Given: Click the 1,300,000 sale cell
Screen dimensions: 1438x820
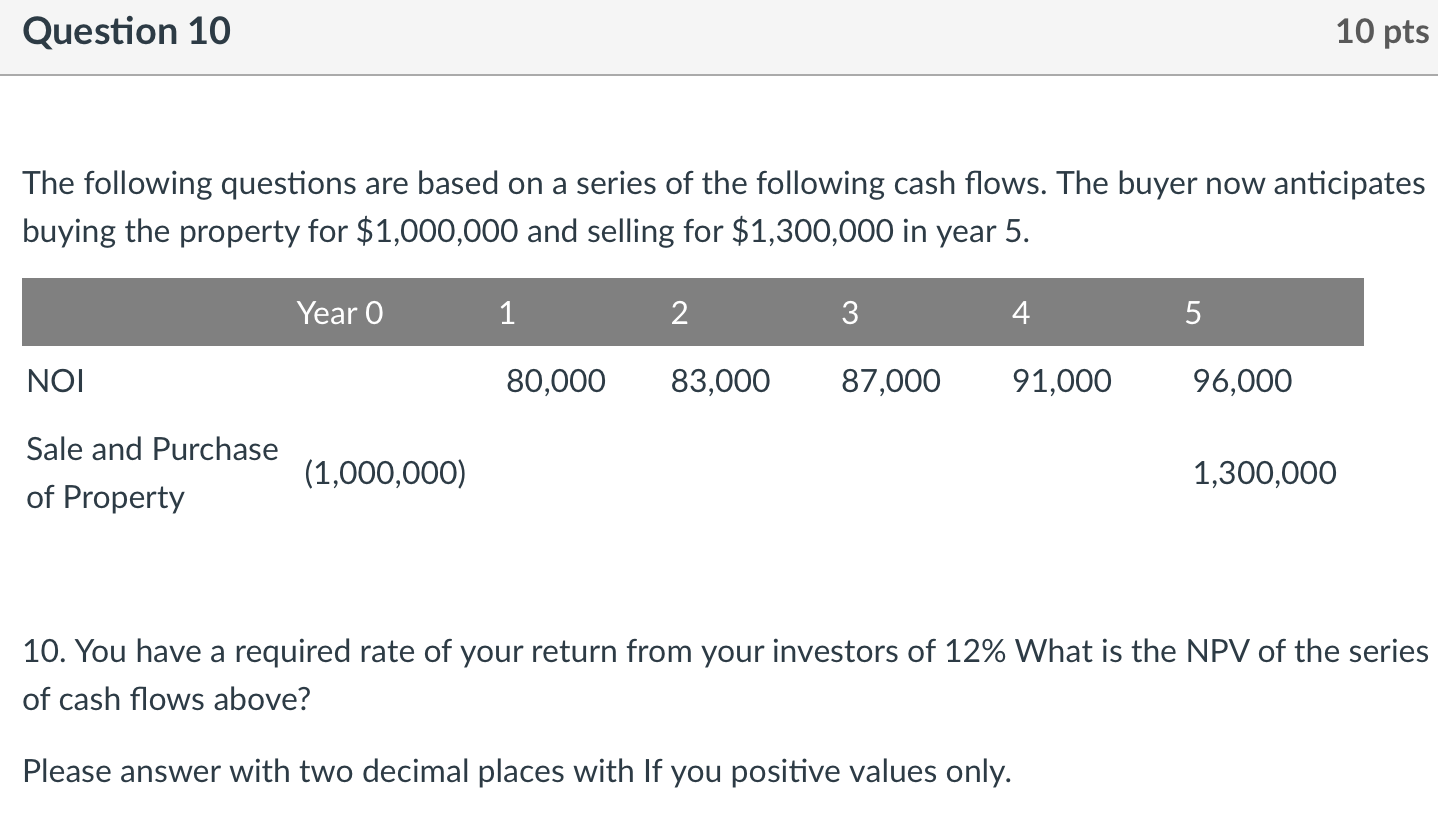Looking at the screenshot, I should pyautogui.click(x=1265, y=473).
